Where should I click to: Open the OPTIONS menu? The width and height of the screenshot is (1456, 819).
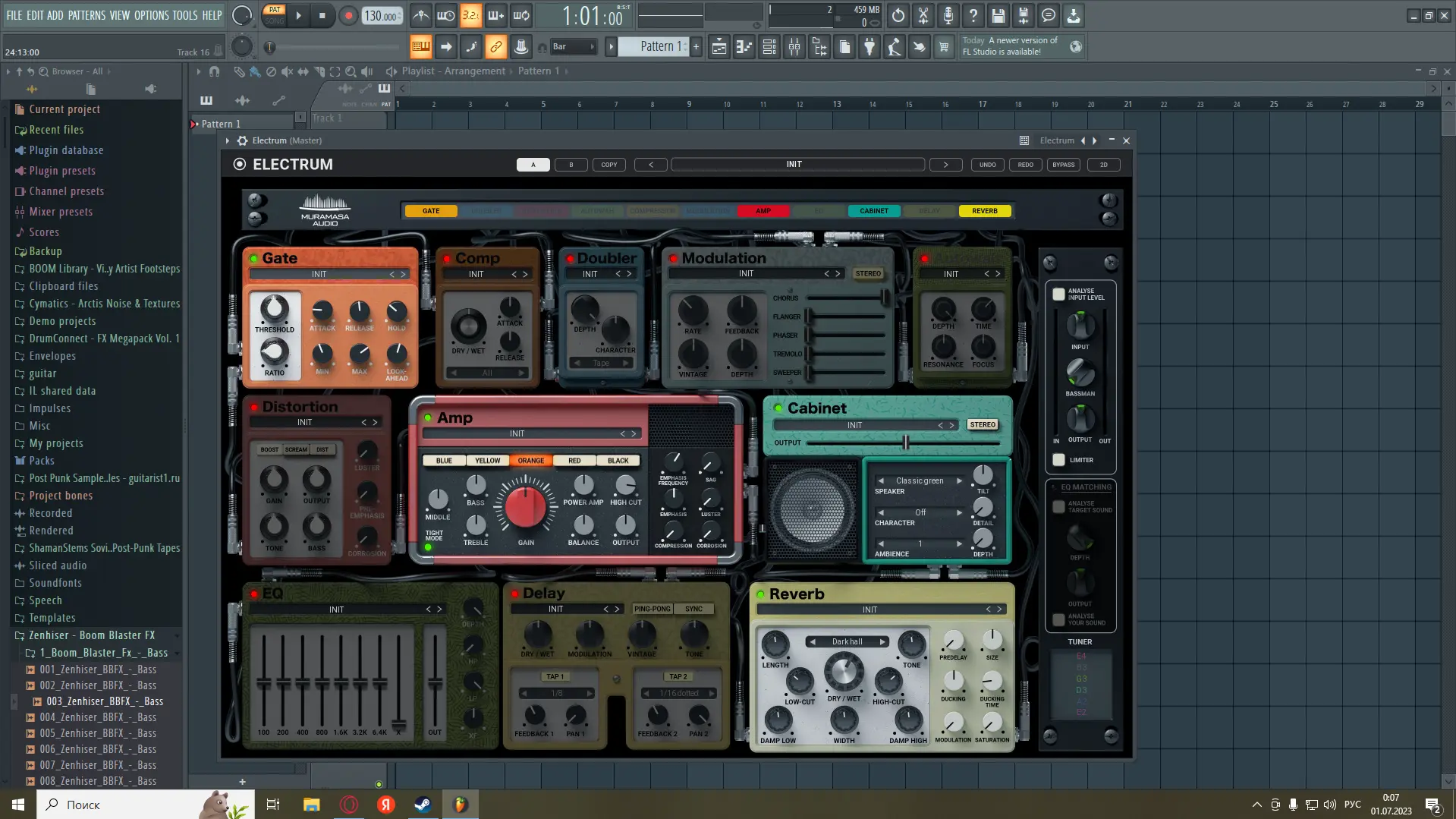[152, 15]
